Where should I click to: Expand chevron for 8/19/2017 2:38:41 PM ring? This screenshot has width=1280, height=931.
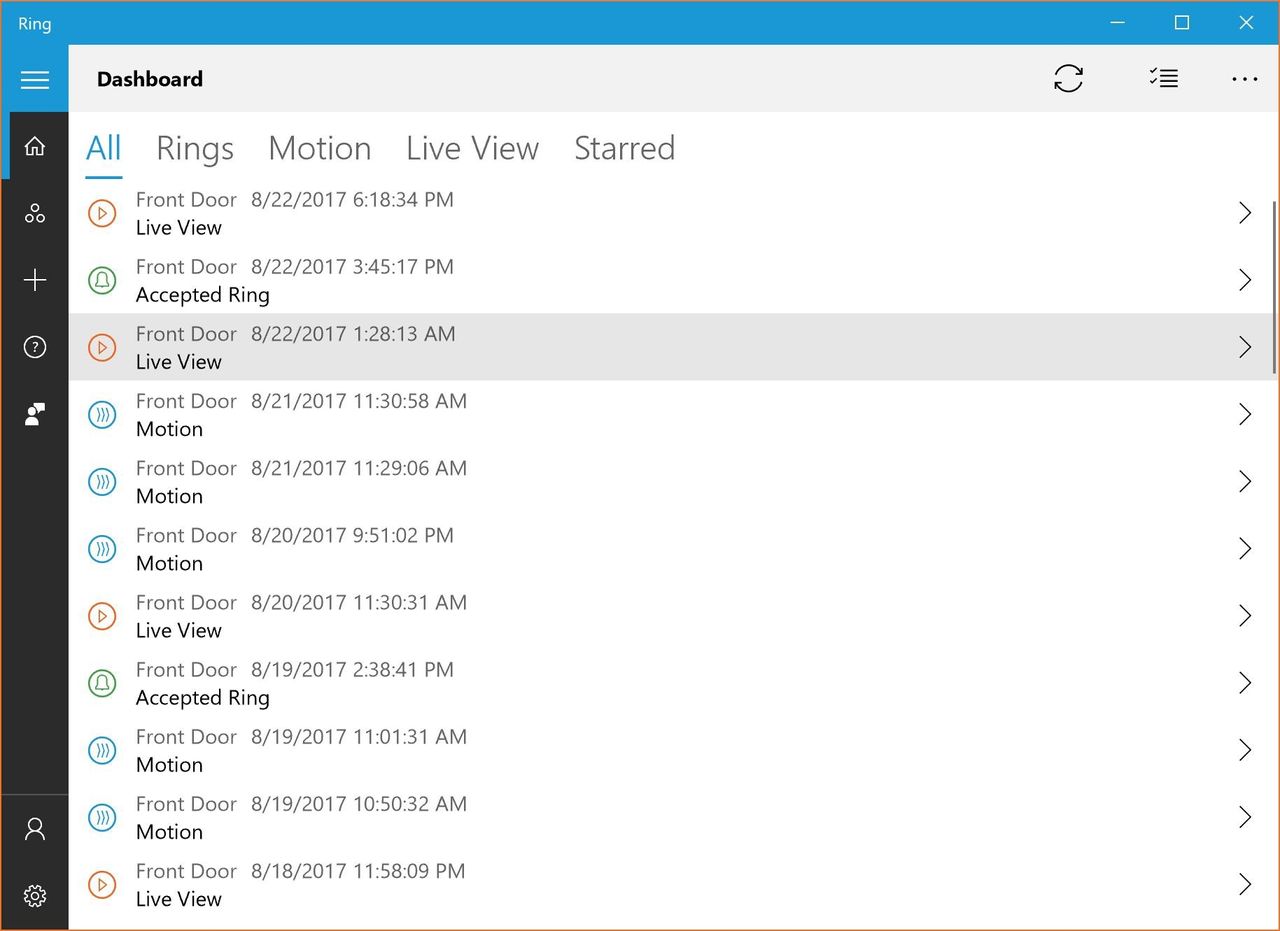[1245, 683]
